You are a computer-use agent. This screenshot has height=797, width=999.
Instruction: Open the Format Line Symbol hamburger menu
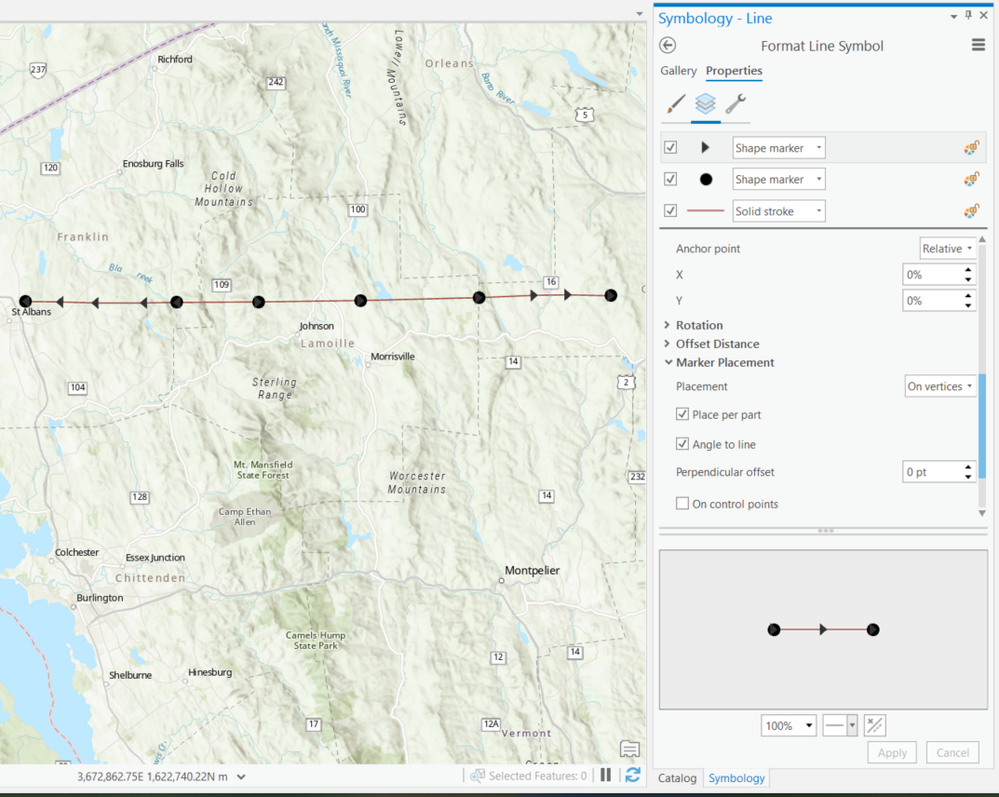[978, 45]
